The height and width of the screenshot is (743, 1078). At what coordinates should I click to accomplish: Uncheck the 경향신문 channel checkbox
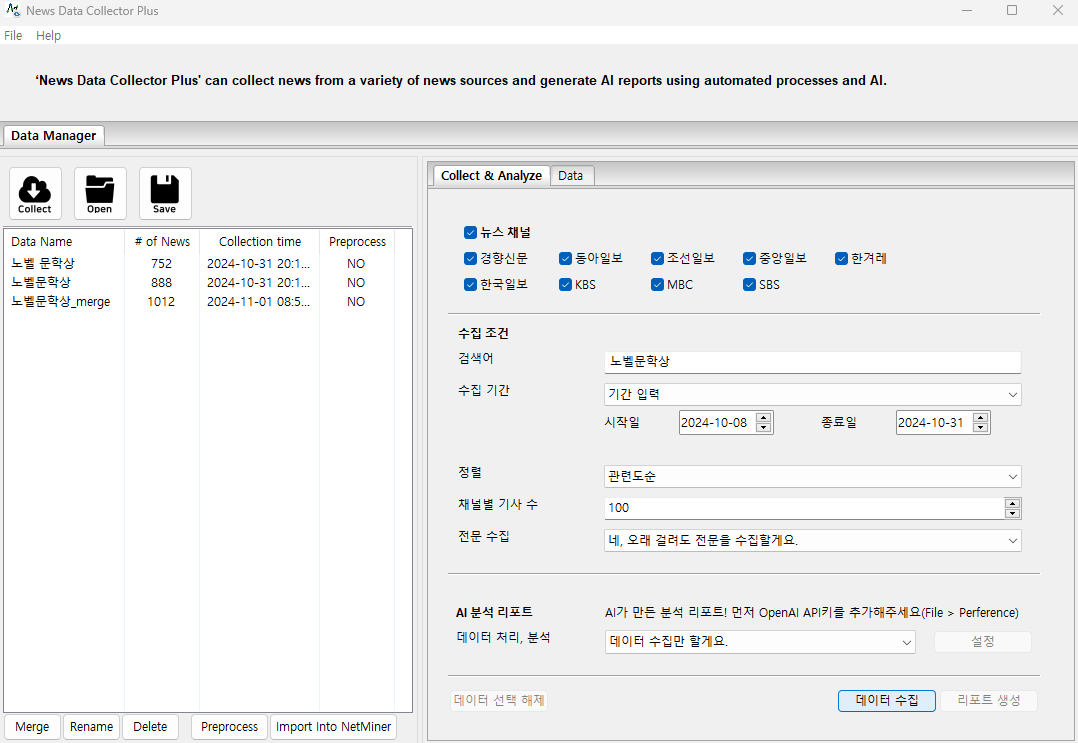[x=470, y=258]
